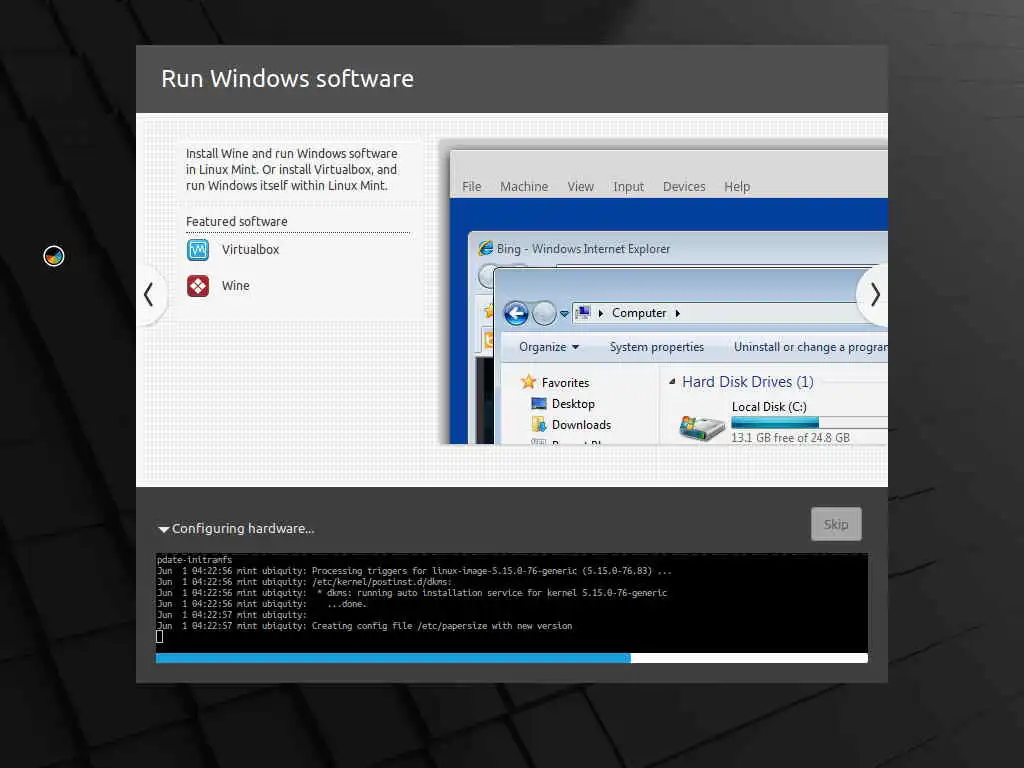Collapse the Configuring hardware details triangle
The image size is (1024, 768).
coord(163,529)
